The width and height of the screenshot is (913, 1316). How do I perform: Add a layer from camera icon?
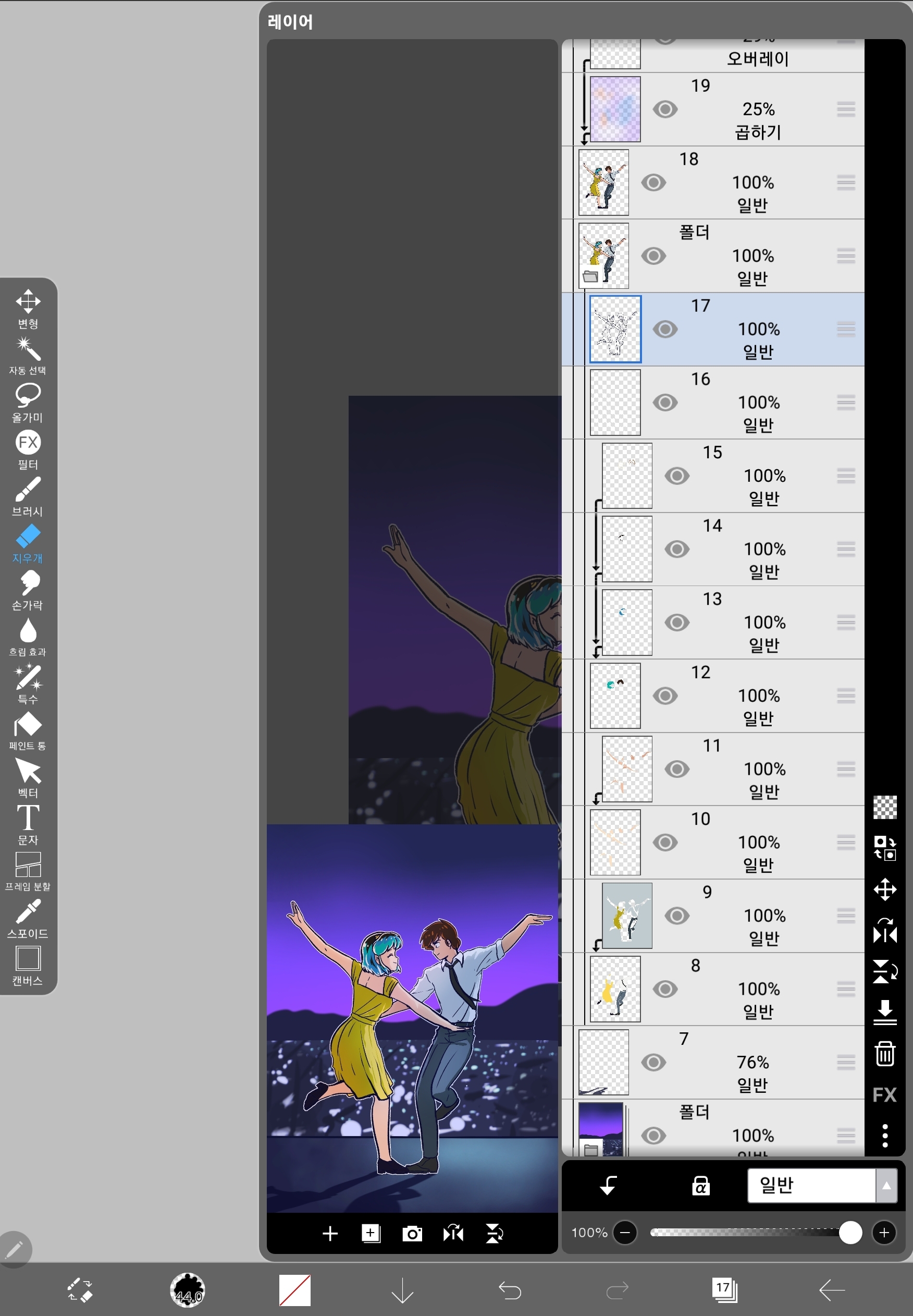412,1234
